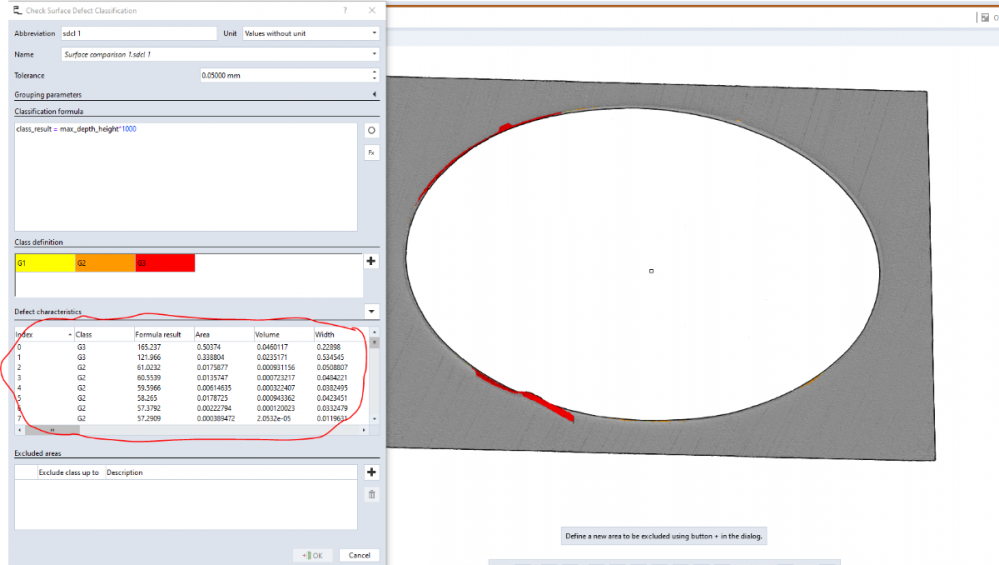Click the trash icon for excluded areas
Viewport: 999px width, 565px height.
(372, 494)
